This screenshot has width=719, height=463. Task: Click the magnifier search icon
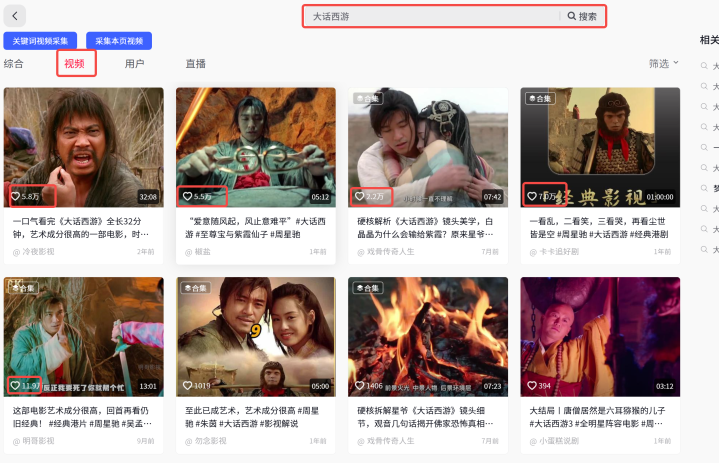571,16
